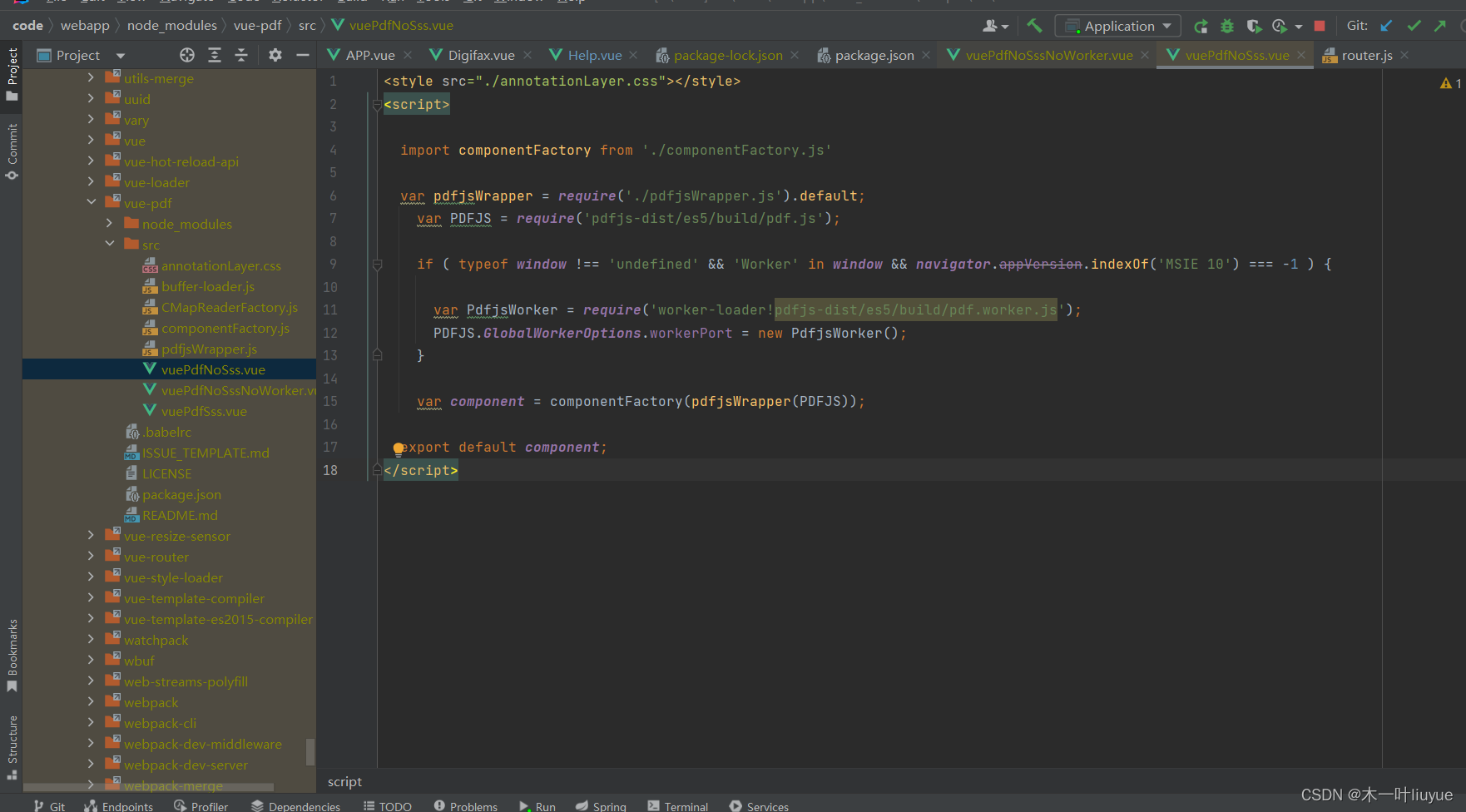Expand the webpack-cli folder
The width and height of the screenshot is (1466, 812).
pyautogui.click(x=91, y=722)
